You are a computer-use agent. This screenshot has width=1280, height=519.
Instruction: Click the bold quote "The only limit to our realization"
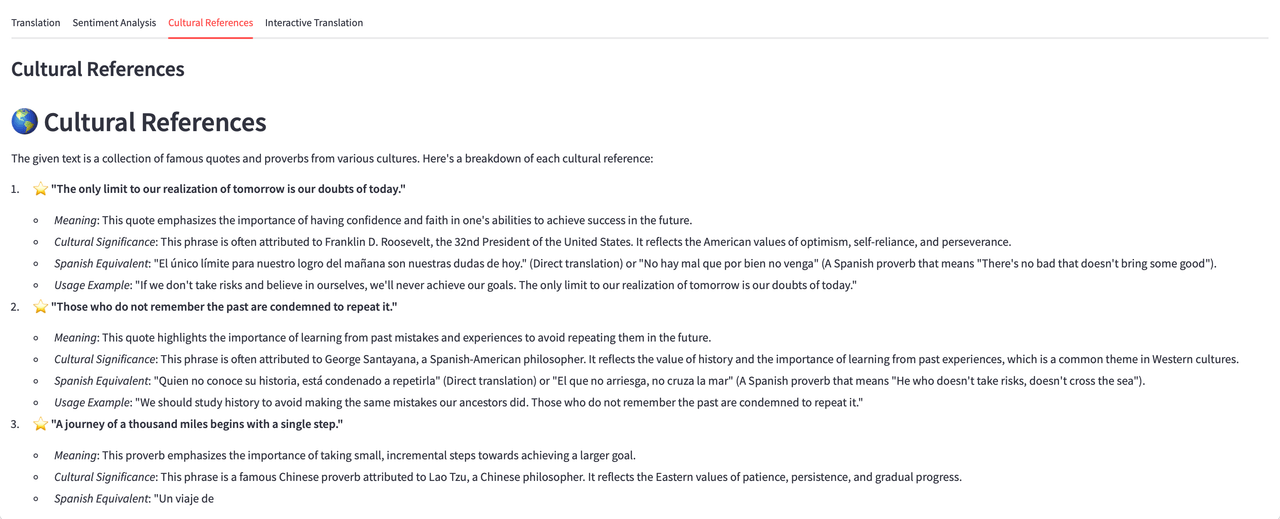(228, 189)
